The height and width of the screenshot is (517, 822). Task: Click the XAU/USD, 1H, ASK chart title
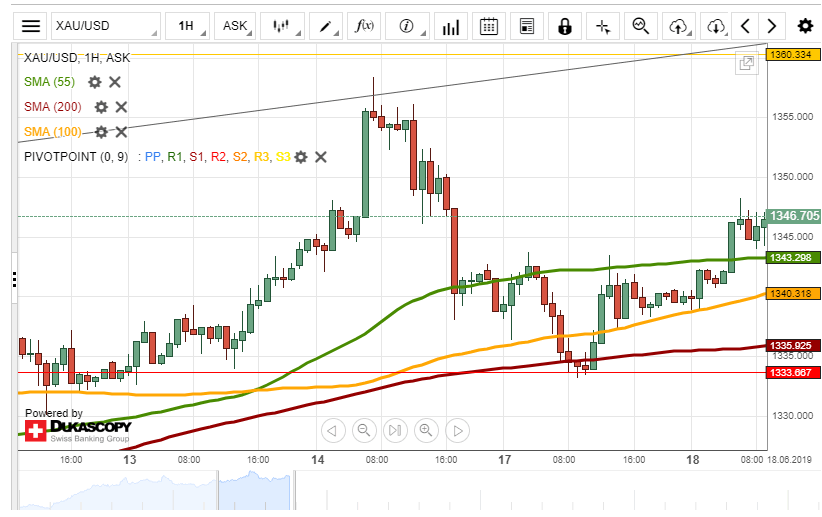tap(77, 58)
